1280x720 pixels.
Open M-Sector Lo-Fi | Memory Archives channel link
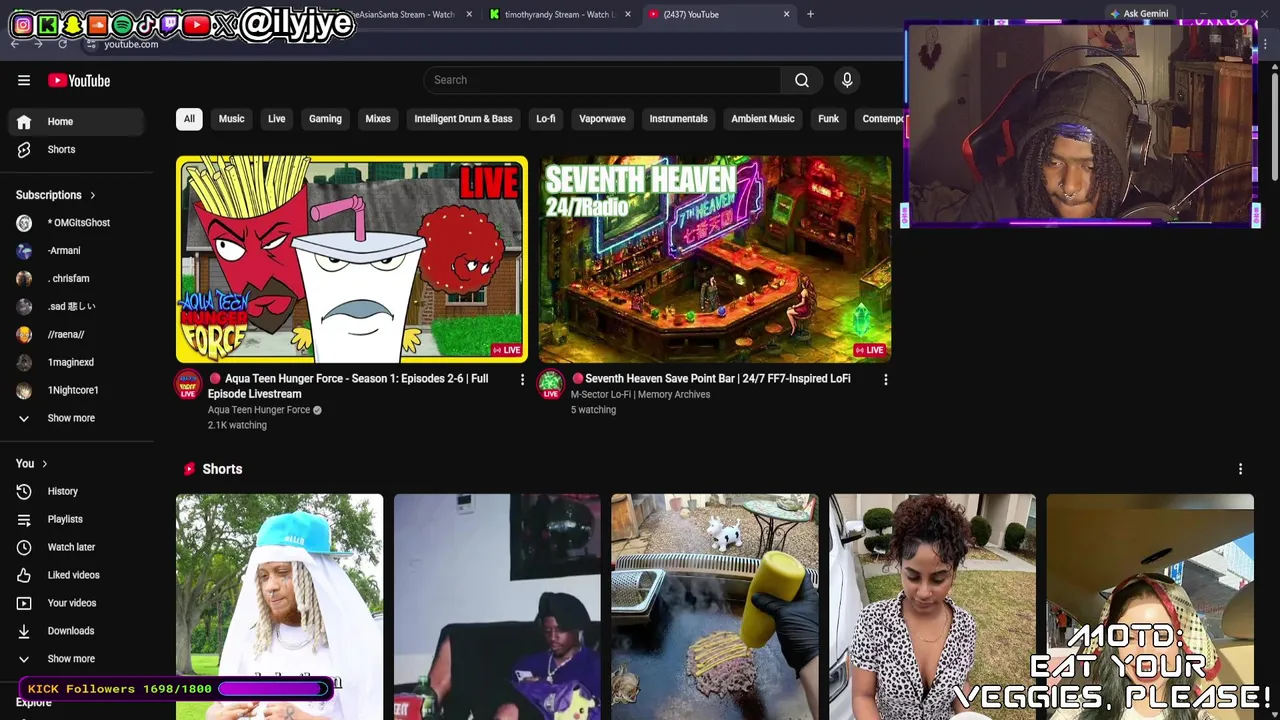click(640, 395)
